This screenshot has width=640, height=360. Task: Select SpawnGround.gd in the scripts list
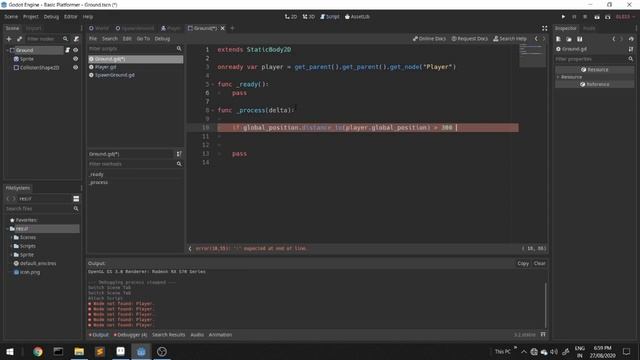click(115, 75)
